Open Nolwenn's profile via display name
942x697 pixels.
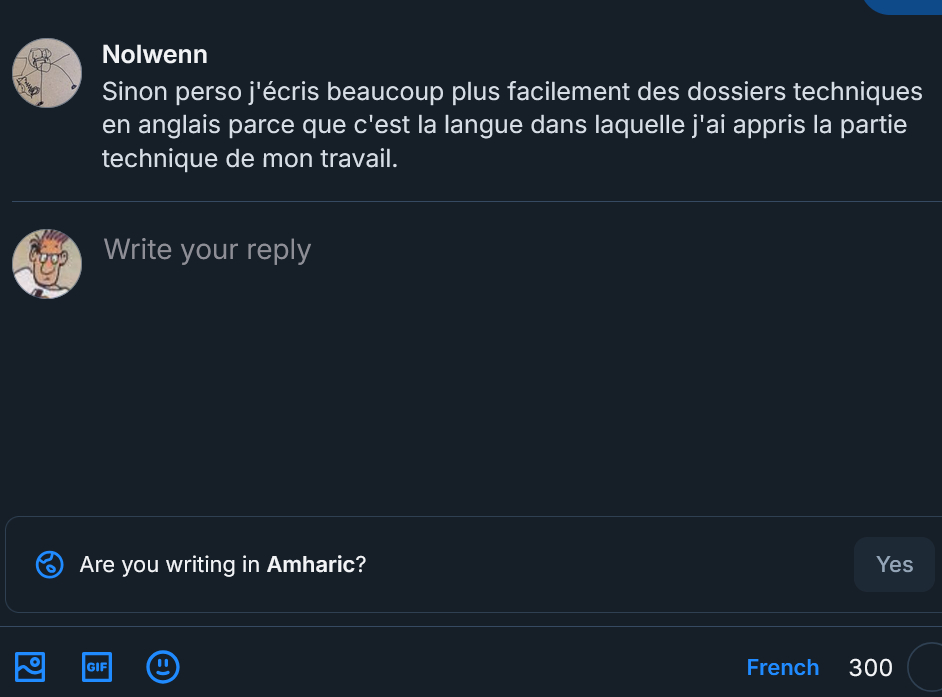click(x=155, y=54)
